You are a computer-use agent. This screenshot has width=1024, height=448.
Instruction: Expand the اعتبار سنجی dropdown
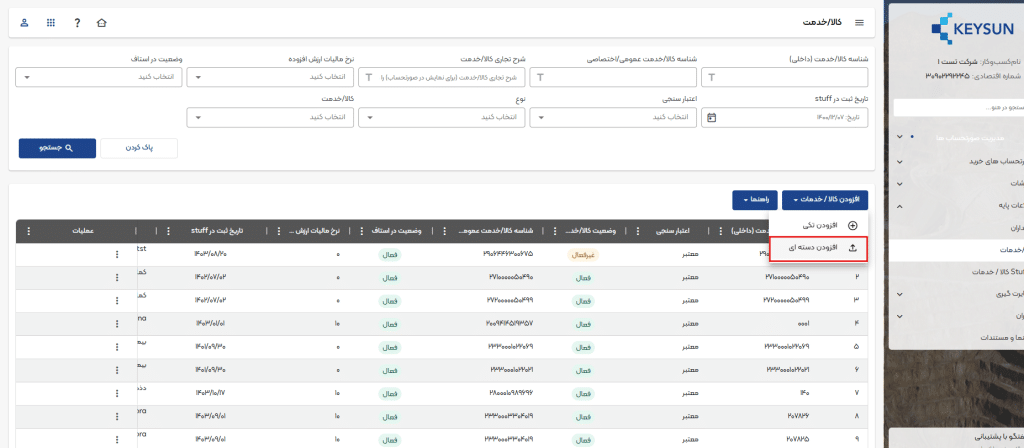tap(612, 117)
